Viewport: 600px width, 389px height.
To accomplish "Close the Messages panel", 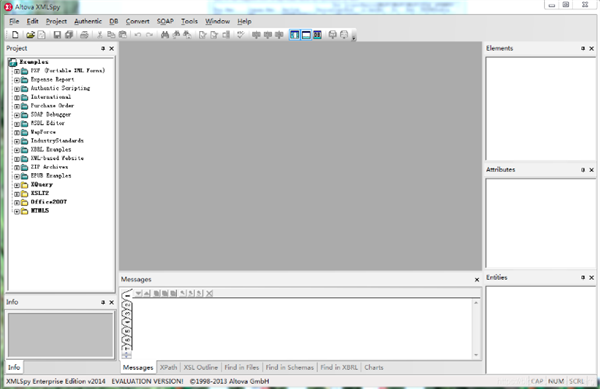I will click(477, 280).
